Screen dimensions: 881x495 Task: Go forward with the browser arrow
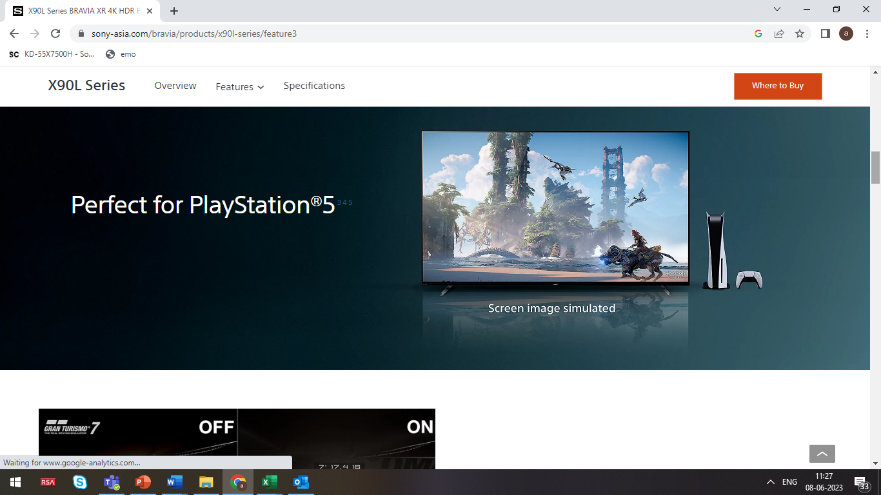(x=35, y=34)
